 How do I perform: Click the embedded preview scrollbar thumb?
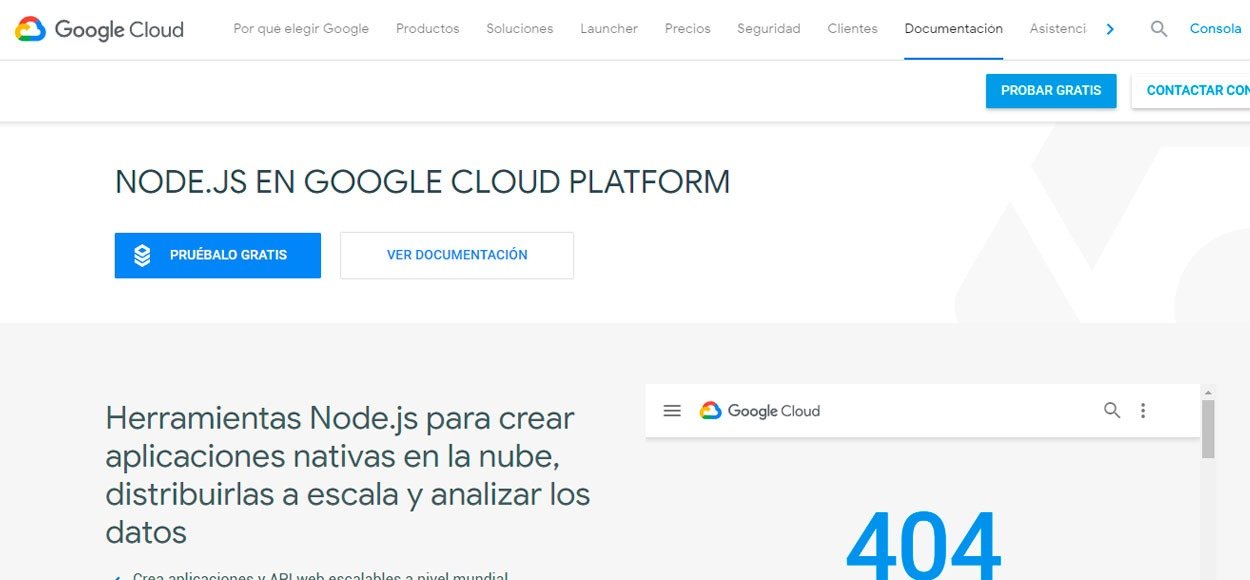coord(1208,430)
